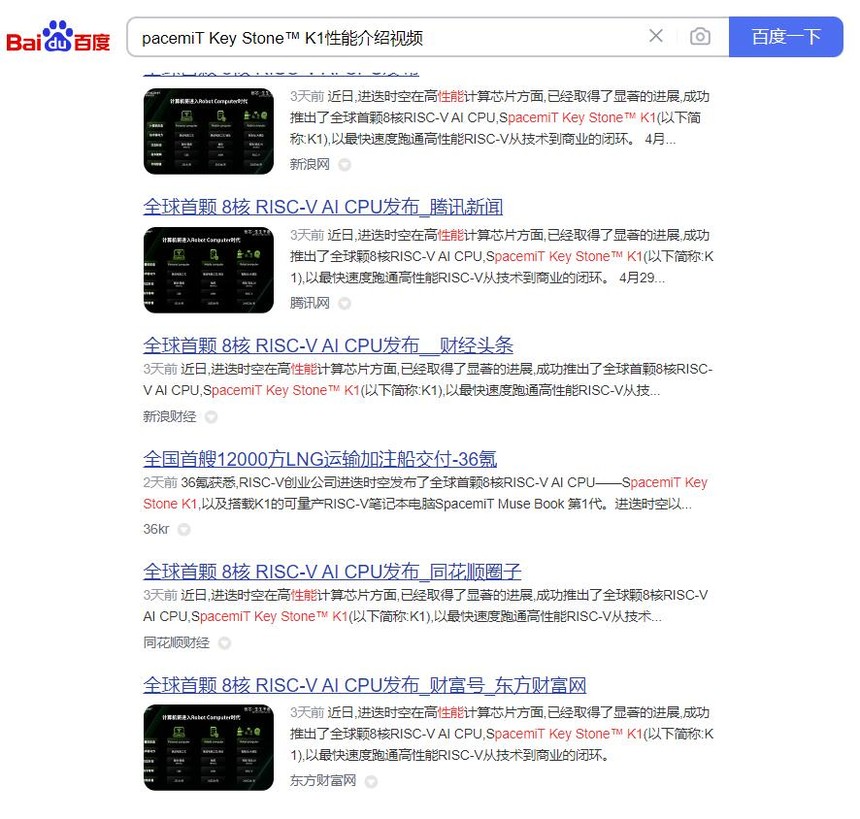The height and width of the screenshot is (819, 860).
Task: Open the 腾讯新闻 RISC-V AI CPU result title
Action: 323,207
